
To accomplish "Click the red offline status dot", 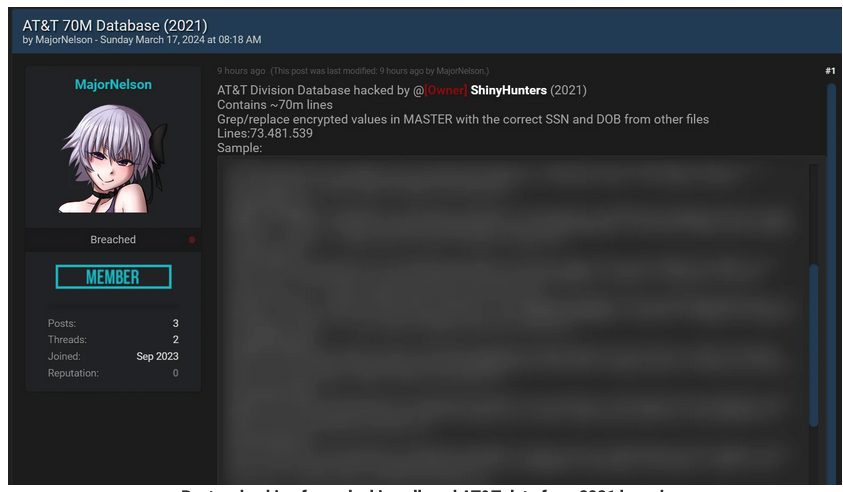I will coord(192,240).
